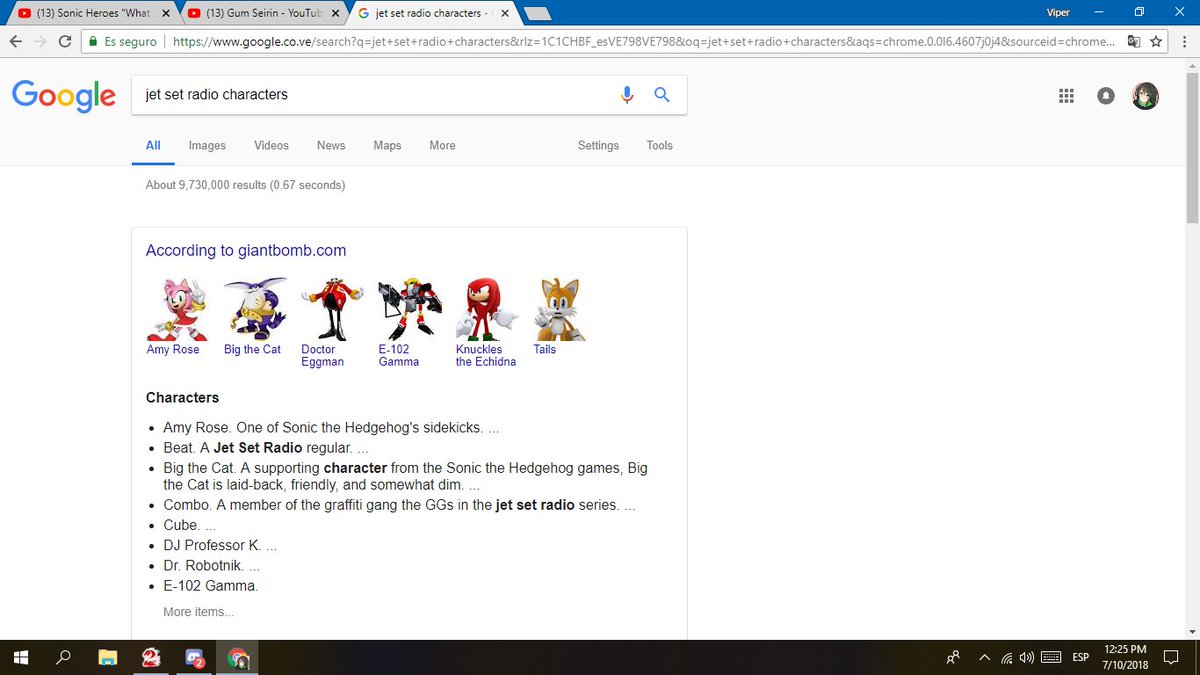This screenshot has height=675, width=1200.
Task: Click the E-102 Gamma character image
Action: [410, 309]
